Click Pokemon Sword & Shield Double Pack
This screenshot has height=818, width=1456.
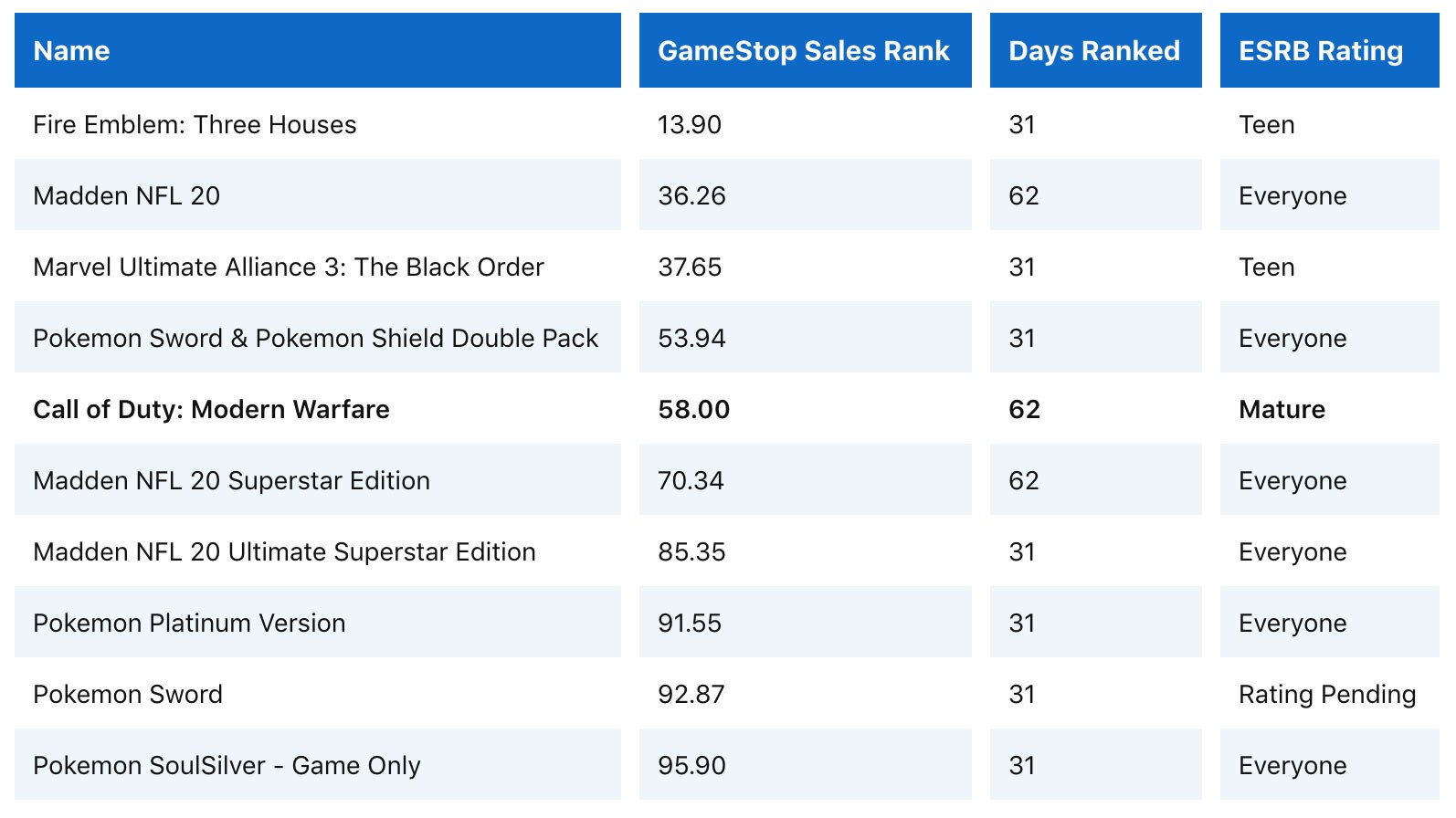(315, 339)
